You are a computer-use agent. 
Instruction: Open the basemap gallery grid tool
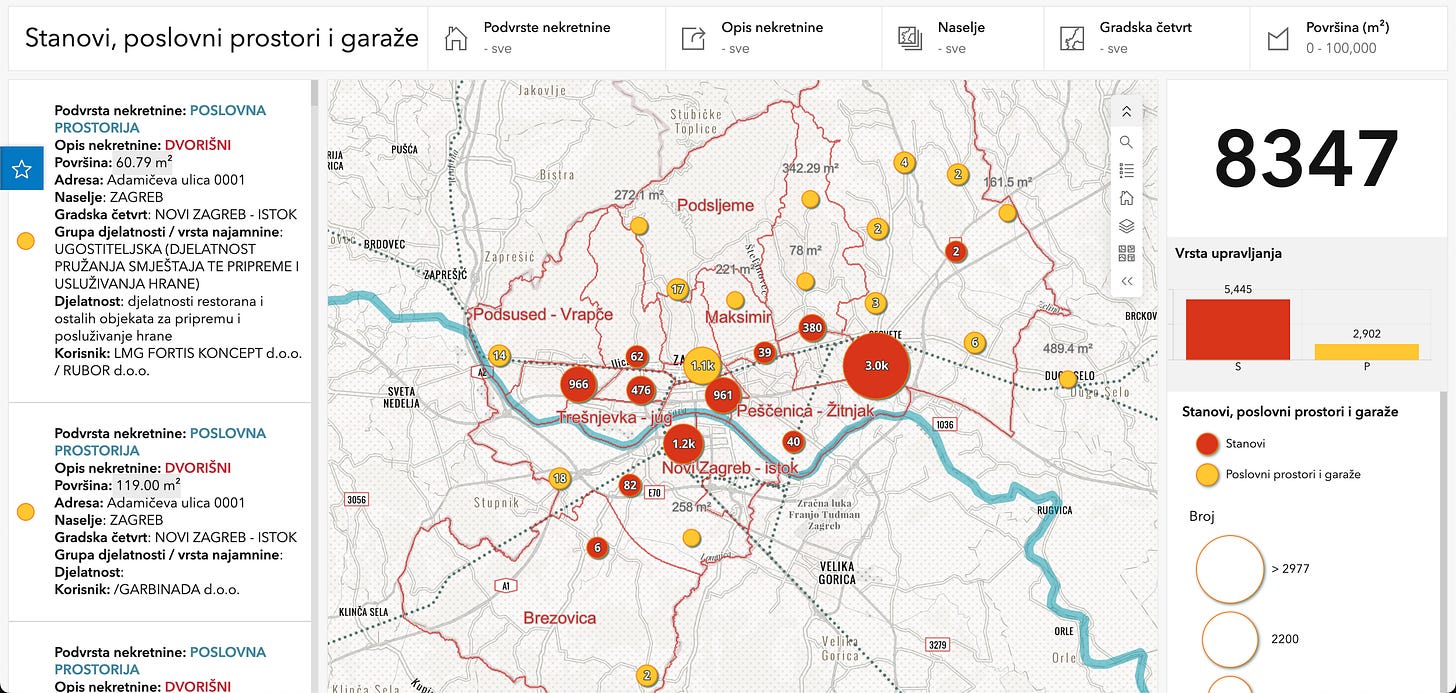pos(1126,253)
